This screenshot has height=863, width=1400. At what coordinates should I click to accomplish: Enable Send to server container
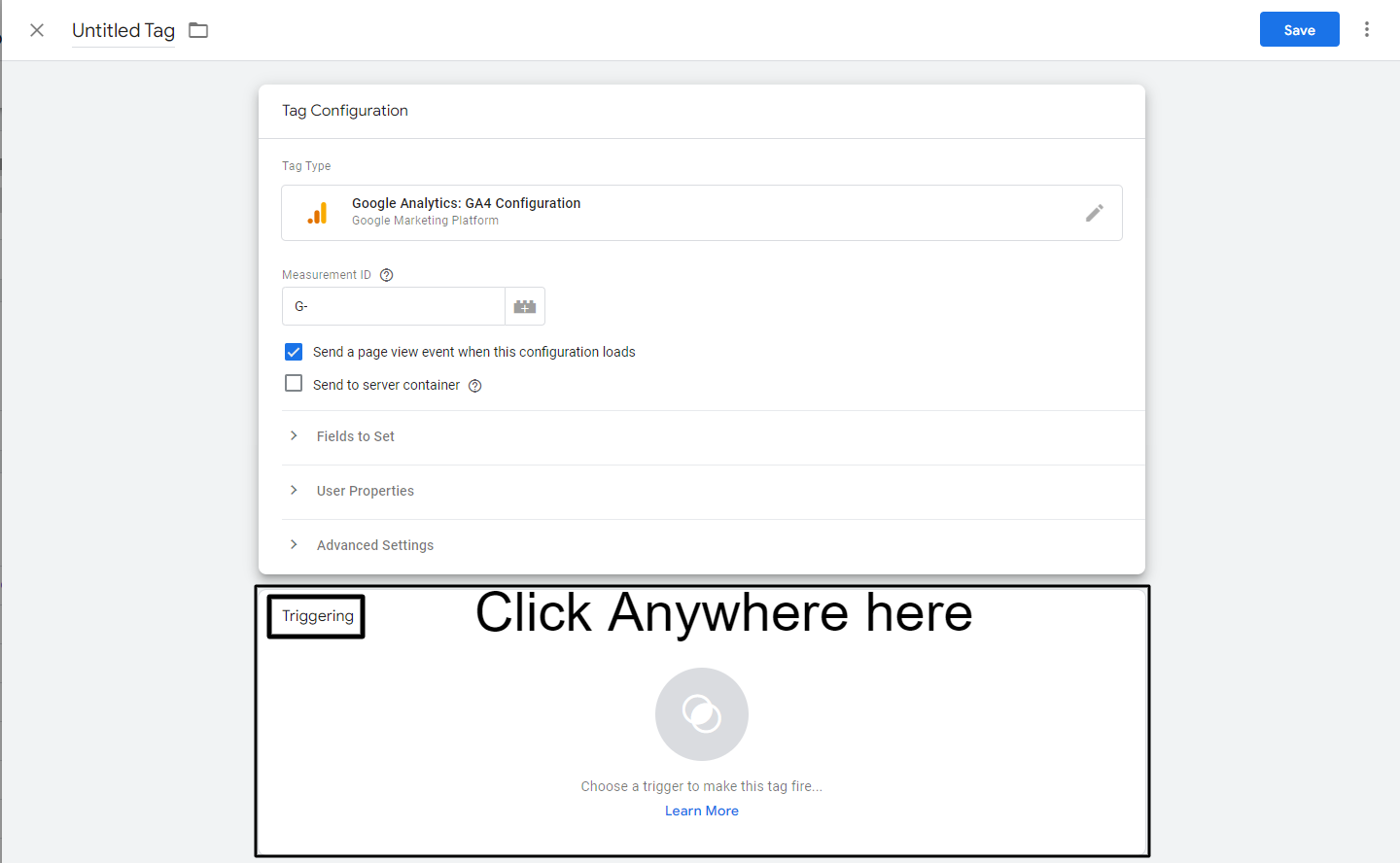tap(294, 383)
